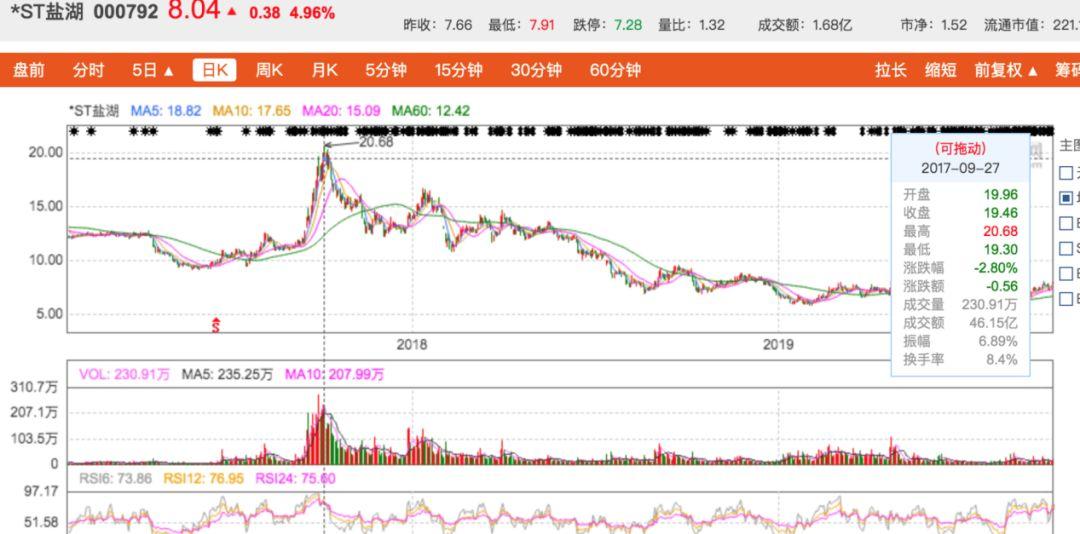Click the 4.96% change percentage
The image size is (1080, 534).
click(312, 12)
